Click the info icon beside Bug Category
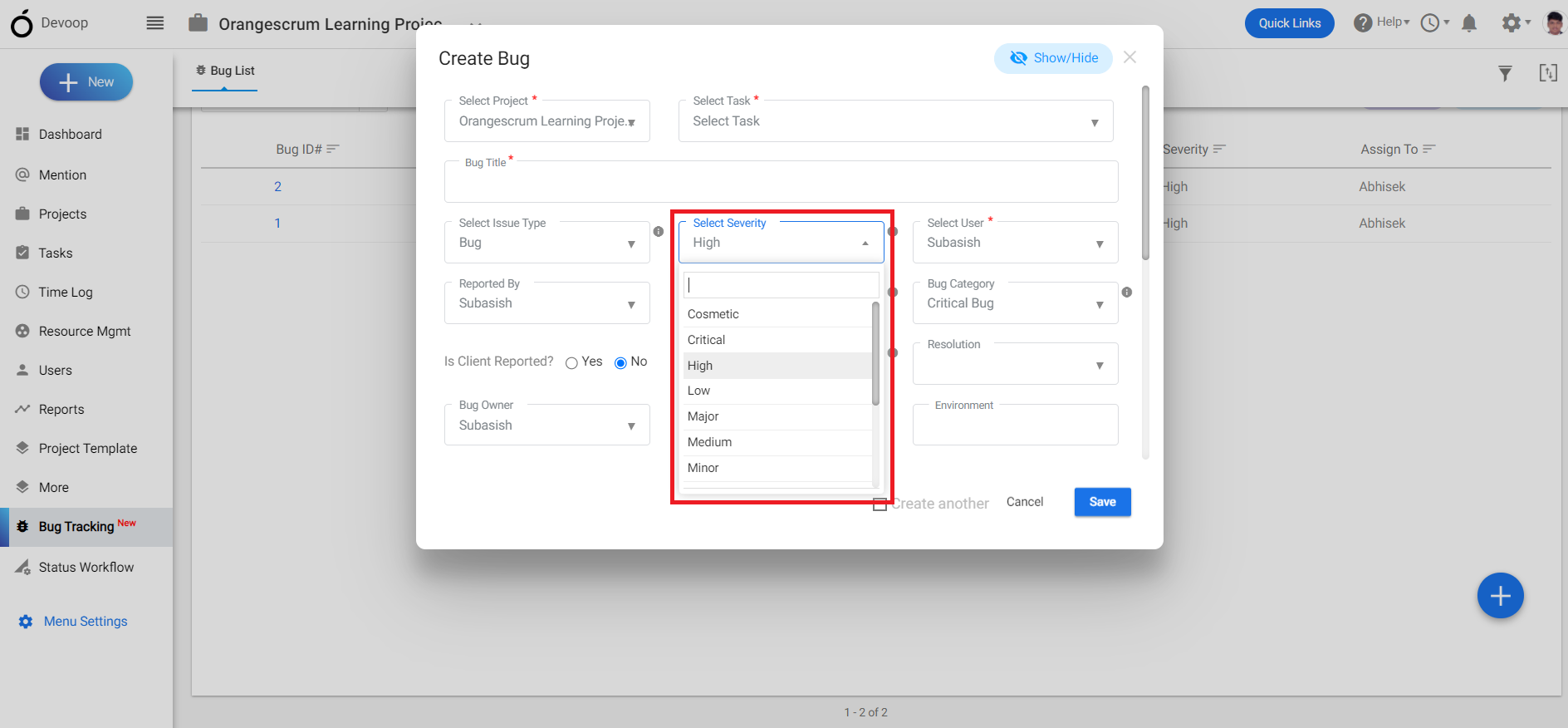The width and height of the screenshot is (1568, 728). click(x=1127, y=293)
